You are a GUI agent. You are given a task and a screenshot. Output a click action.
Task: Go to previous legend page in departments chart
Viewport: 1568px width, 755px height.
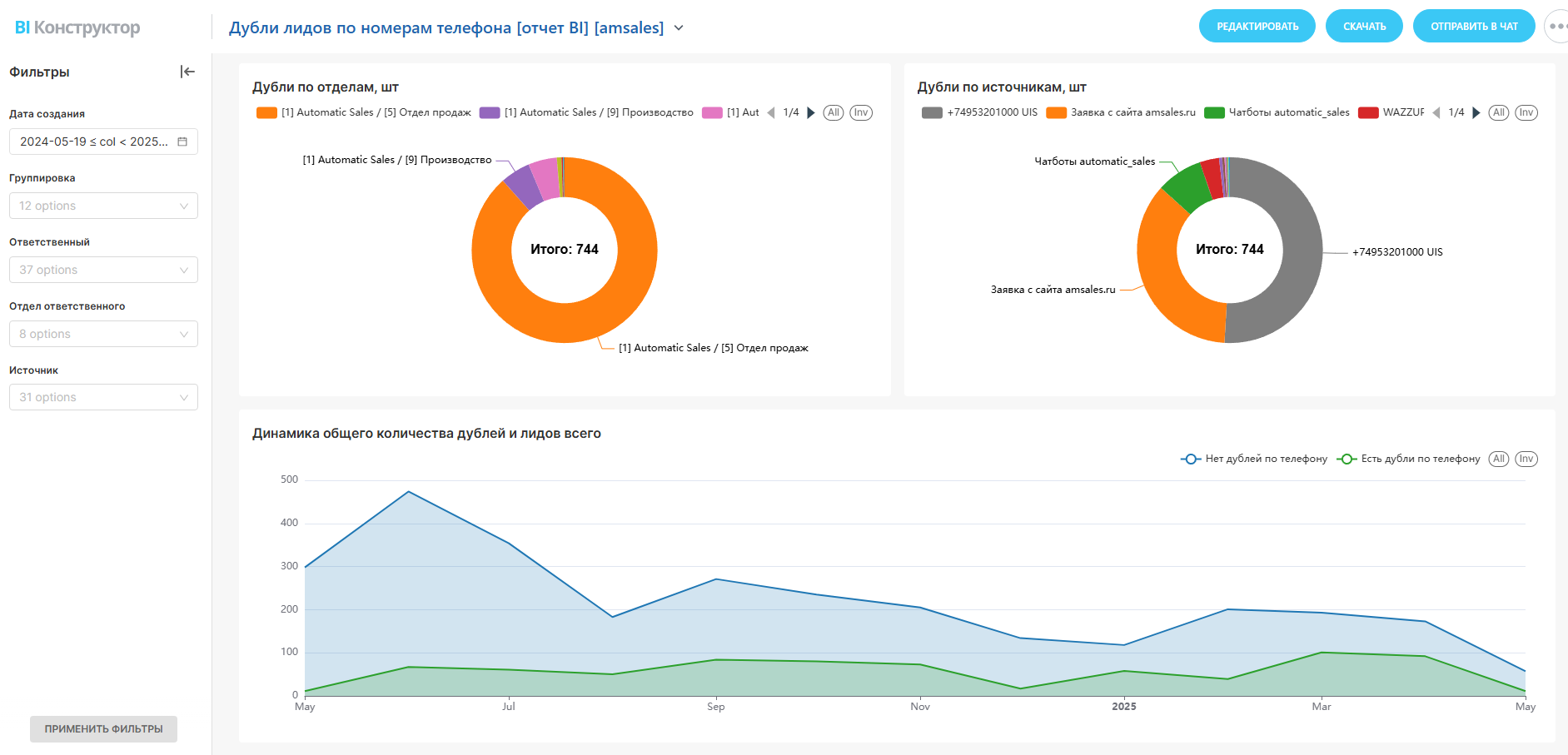(x=770, y=112)
